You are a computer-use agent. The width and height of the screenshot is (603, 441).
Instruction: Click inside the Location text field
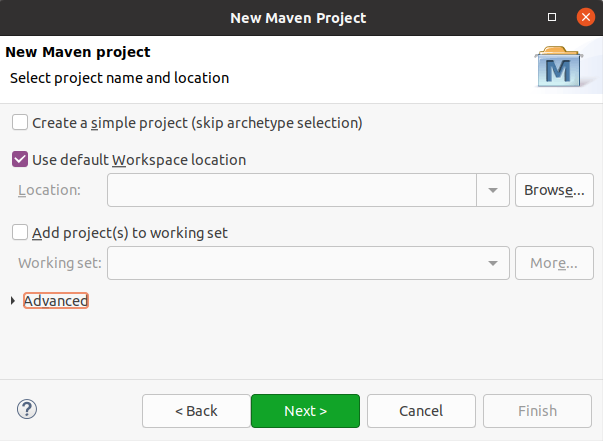tap(292, 190)
